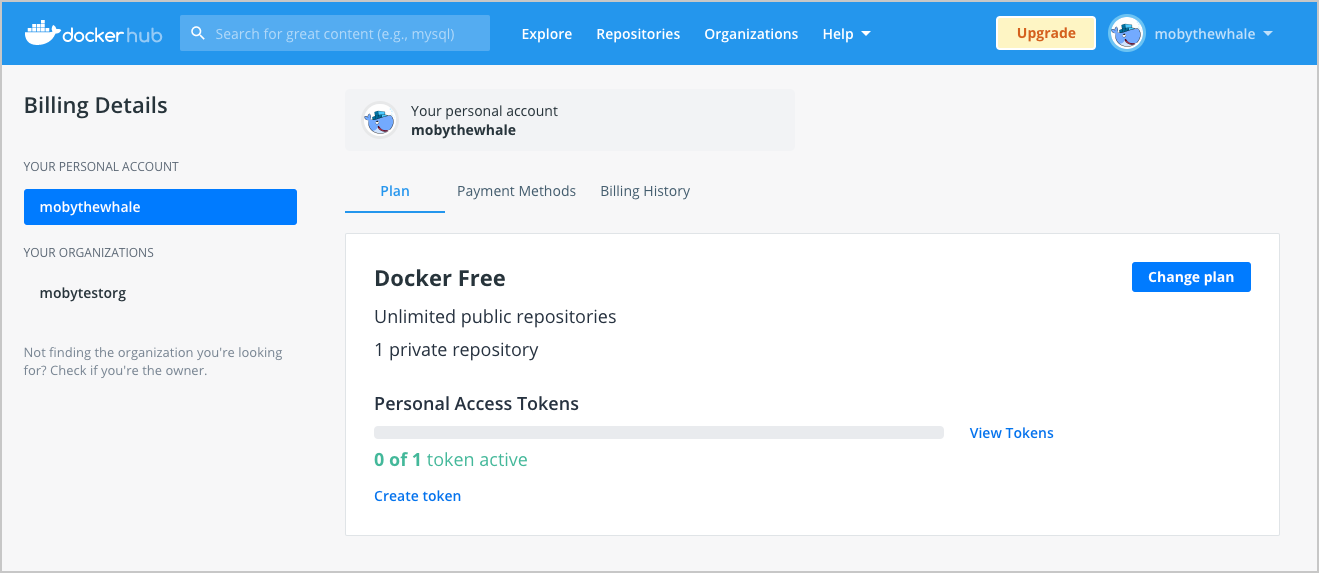Click the Billing Details heading
Image resolution: width=1319 pixels, height=573 pixels.
[96, 106]
